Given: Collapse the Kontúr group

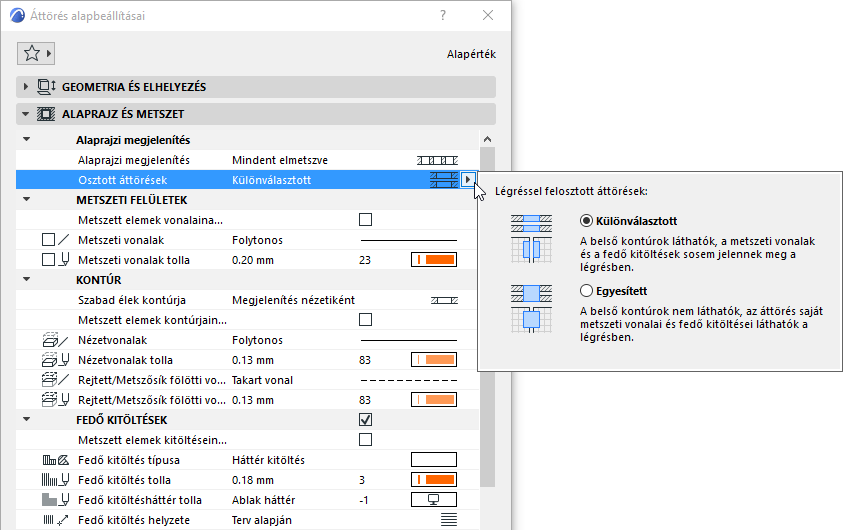Looking at the screenshot, I should click(x=26, y=279).
